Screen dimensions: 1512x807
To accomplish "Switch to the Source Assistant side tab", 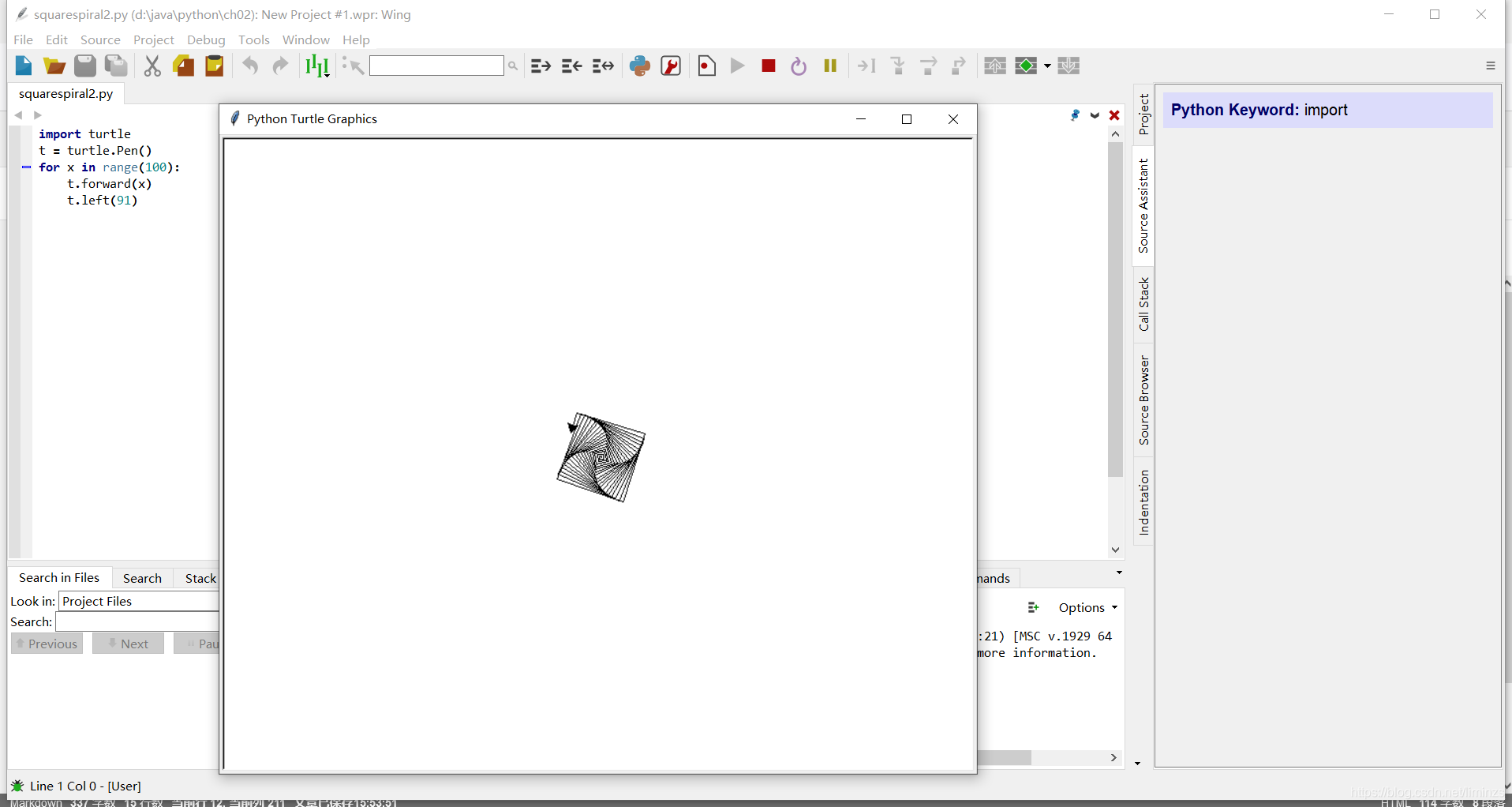I will click(x=1143, y=205).
